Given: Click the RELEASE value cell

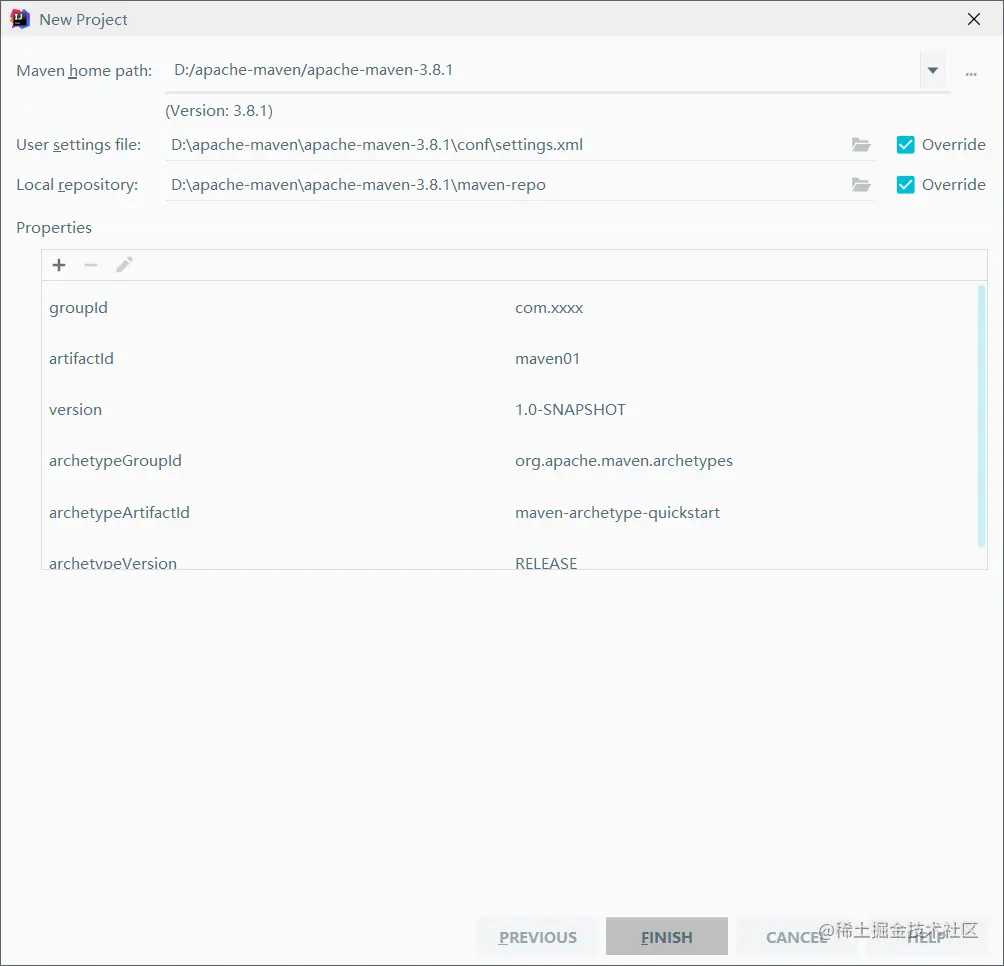Looking at the screenshot, I should [x=546, y=562].
